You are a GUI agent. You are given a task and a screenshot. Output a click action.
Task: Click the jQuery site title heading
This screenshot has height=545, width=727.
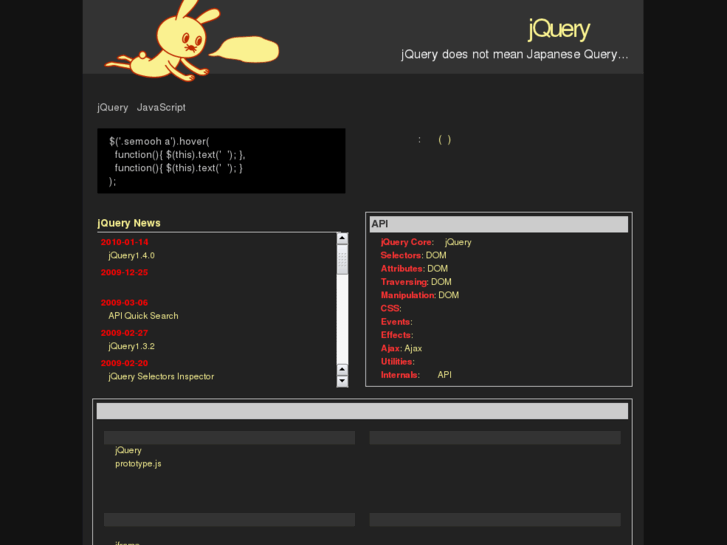coord(559,29)
